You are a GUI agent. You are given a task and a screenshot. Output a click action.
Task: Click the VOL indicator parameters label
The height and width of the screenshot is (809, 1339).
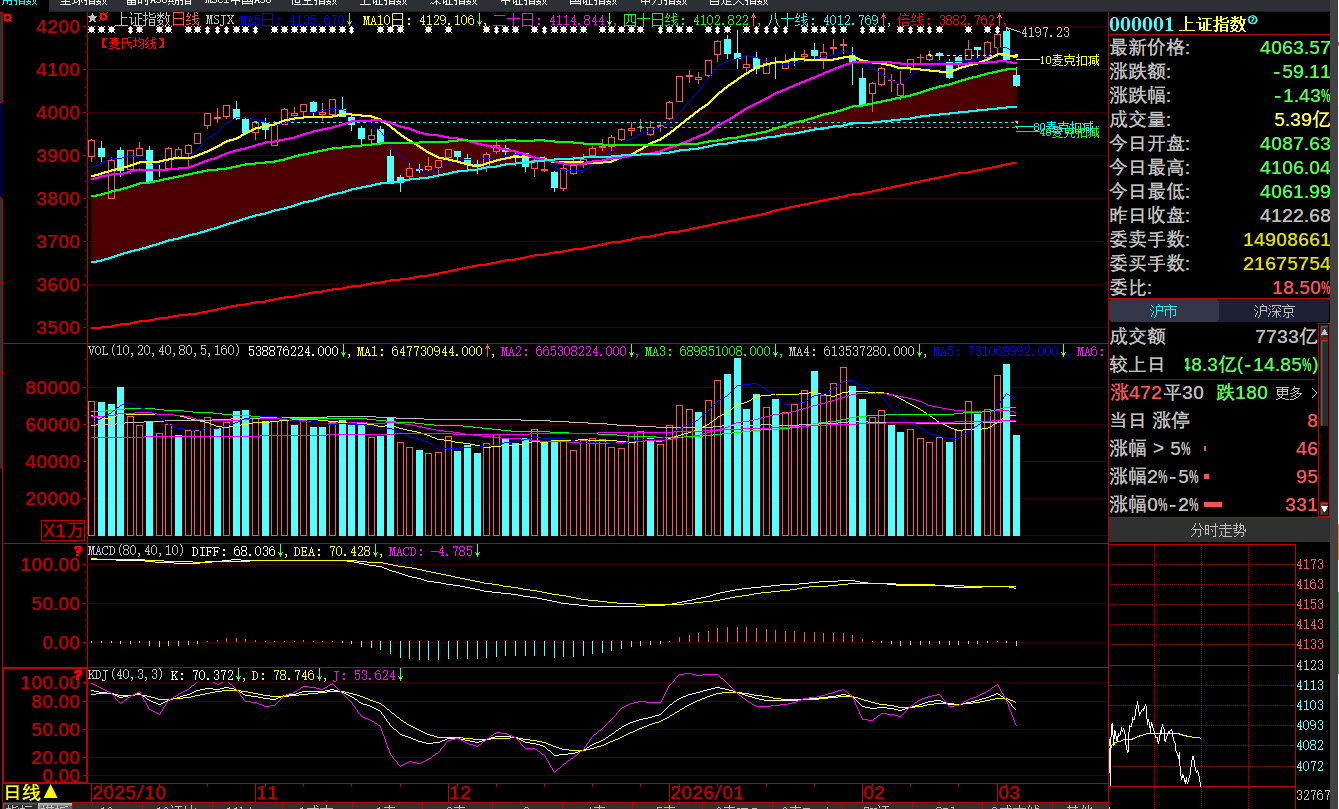tap(162, 351)
